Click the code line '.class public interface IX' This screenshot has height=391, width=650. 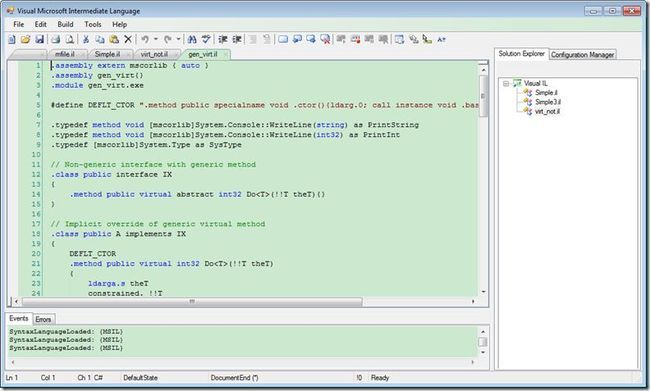111,175
